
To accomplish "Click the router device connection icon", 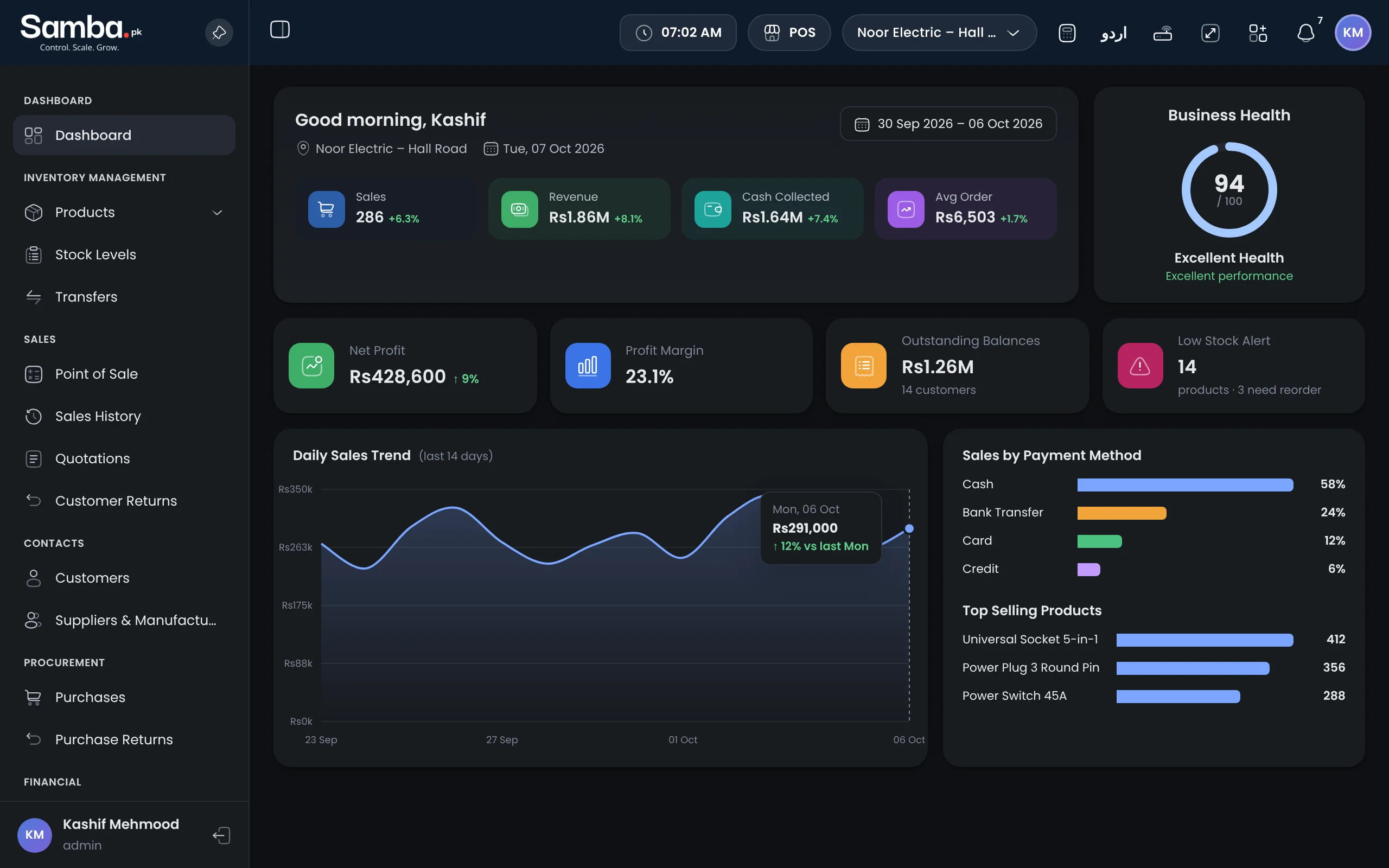I will (1162, 33).
